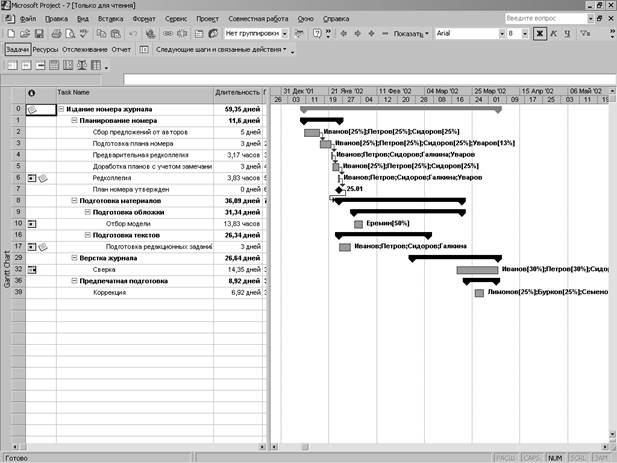
Task: Click the Project Guide toggle icon
Action: 144,50
